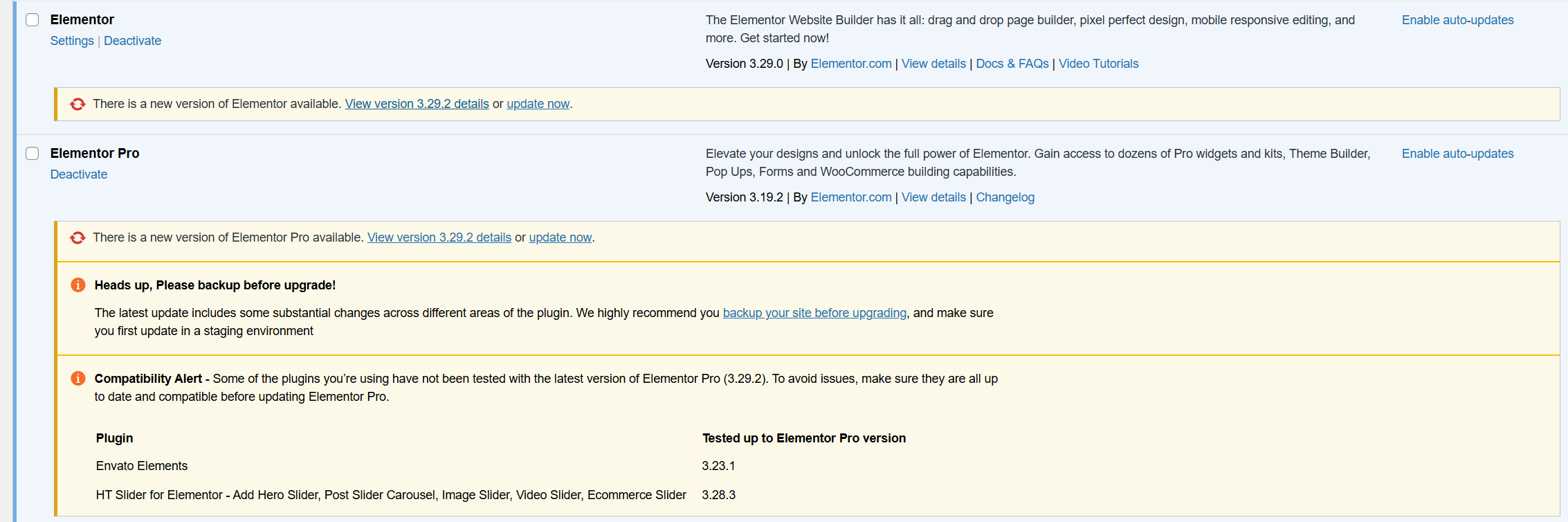Click the backup warning info icon
This screenshot has width=1568, height=522.
tap(78, 285)
